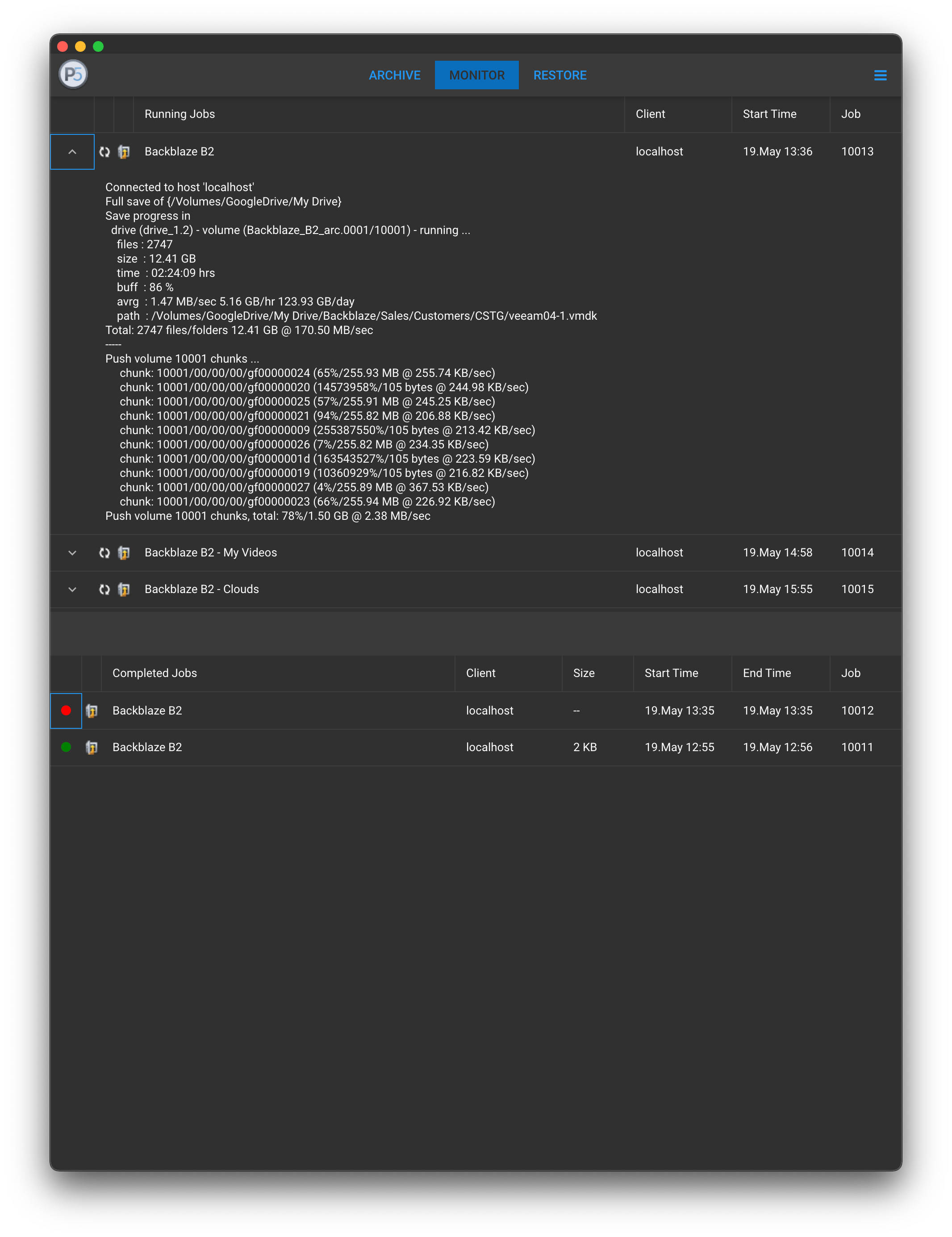Click the 'size : 12.41 GB' line
The image size is (952, 1237).
(x=156, y=259)
